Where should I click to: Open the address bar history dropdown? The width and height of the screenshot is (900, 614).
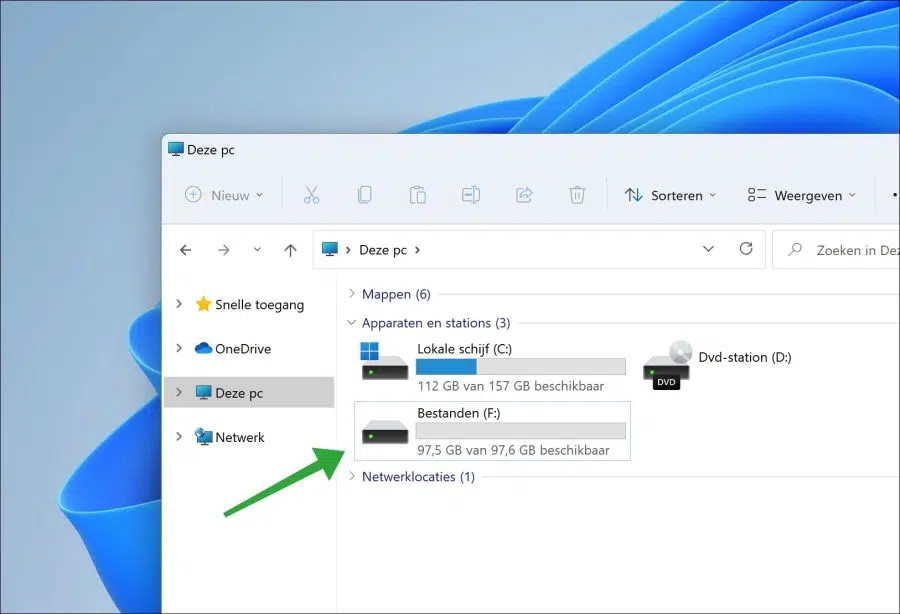click(708, 249)
